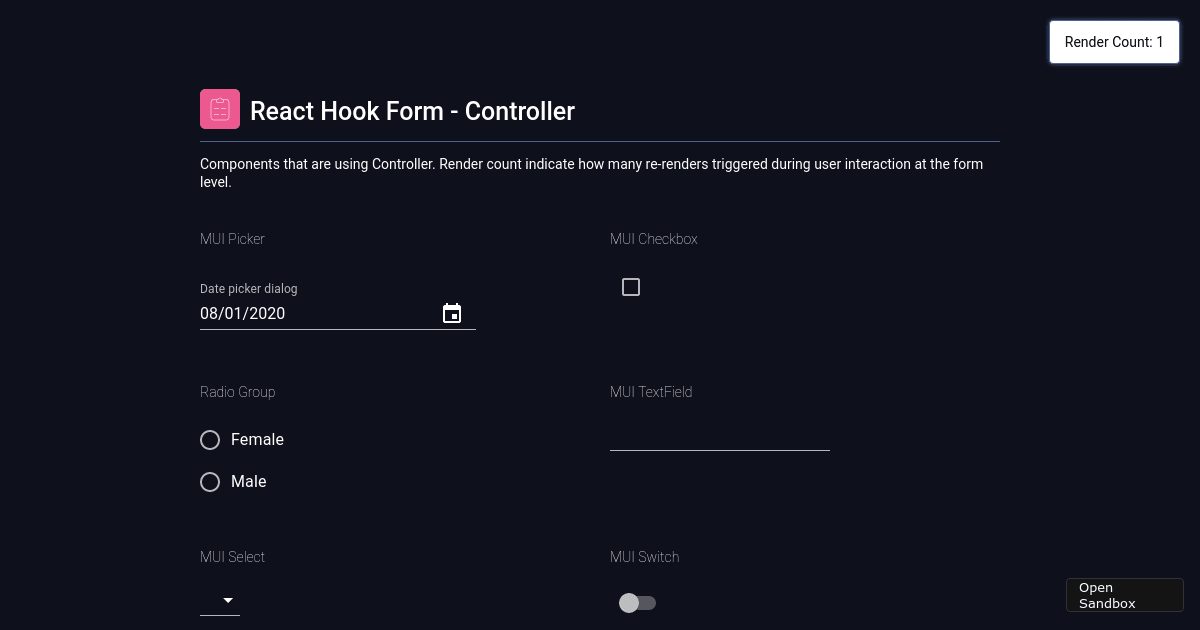Expand the MUI Select dropdown arrow
The height and width of the screenshot is (630, 1200).
point(228,600)
